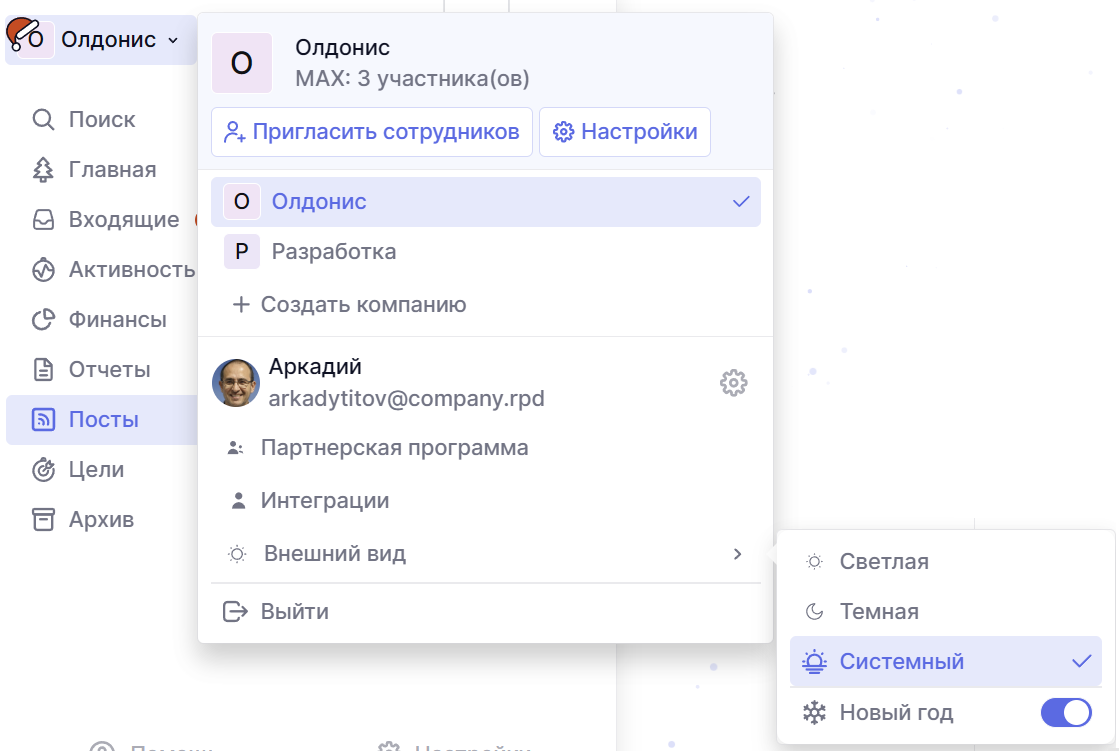
Task: Open user profile settings gear next to Аркадий
Action: tap(733, 383)
